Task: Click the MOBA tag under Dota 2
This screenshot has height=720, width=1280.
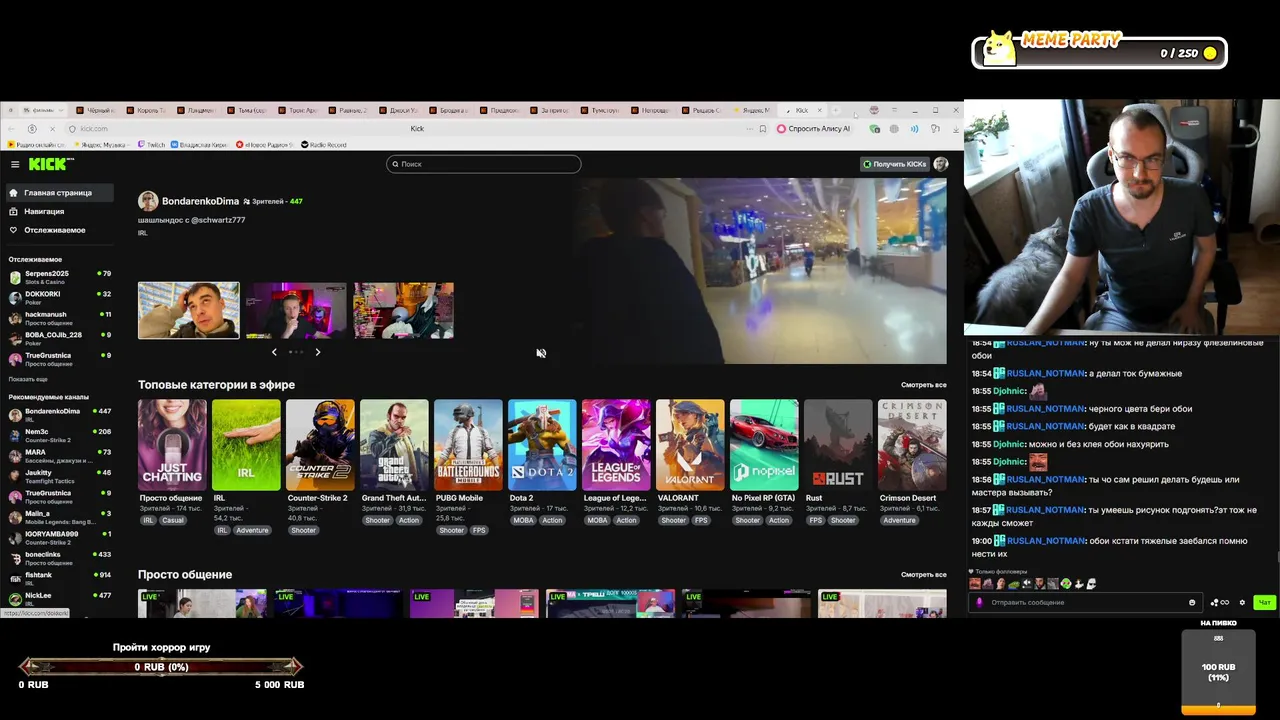Action: pyautogui.click(x=523, y=520)
